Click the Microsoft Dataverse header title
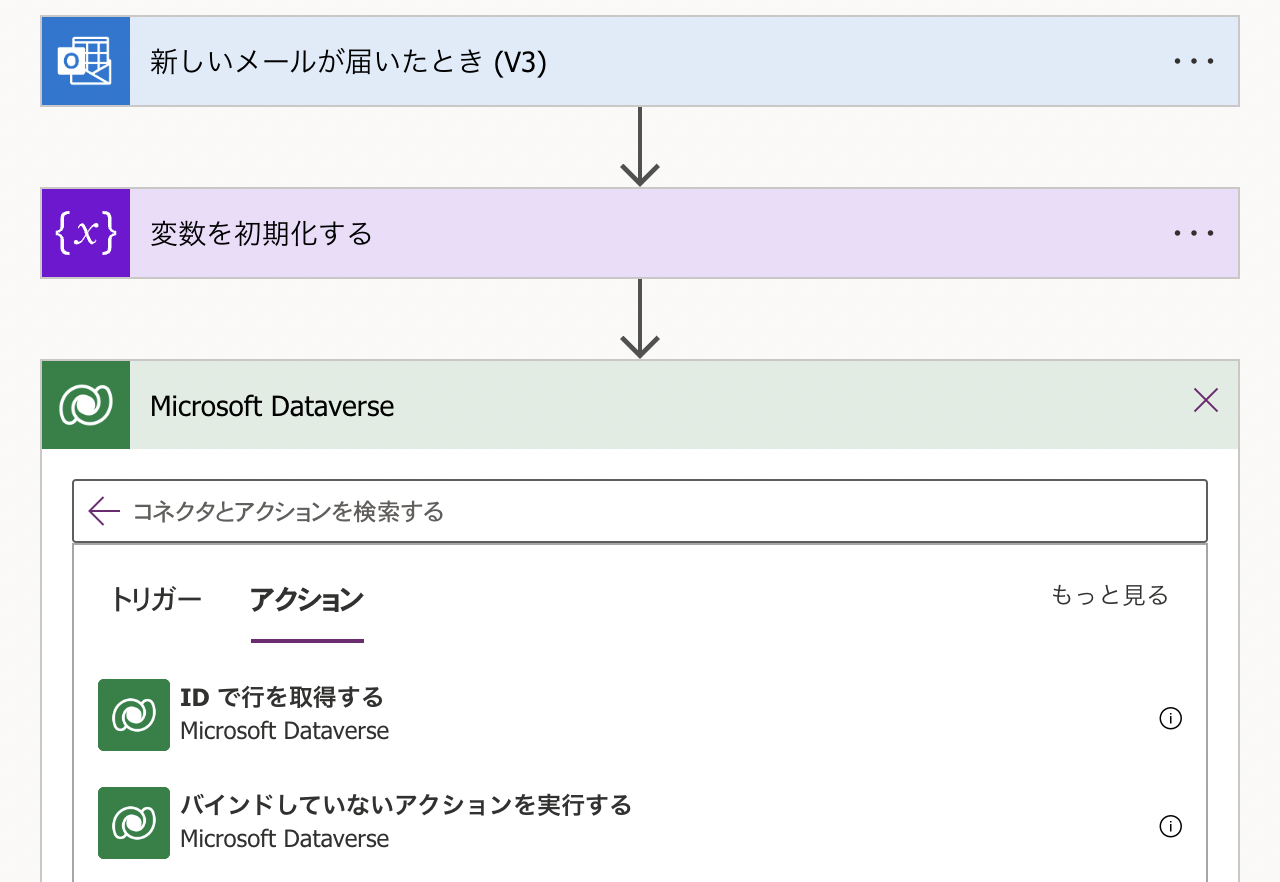Image resolution: width=1280 pixels, height=882 pixels. [x=272, y=406]
